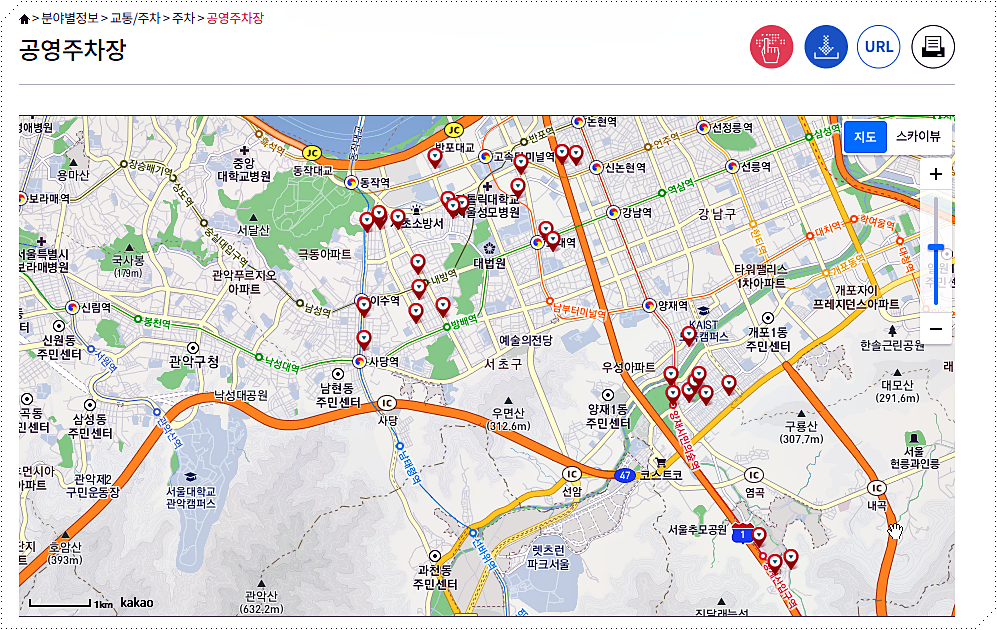The width and height of the screenshot is (997, 630).
Task: Select marker directly above 사당역
Action: 364,339
